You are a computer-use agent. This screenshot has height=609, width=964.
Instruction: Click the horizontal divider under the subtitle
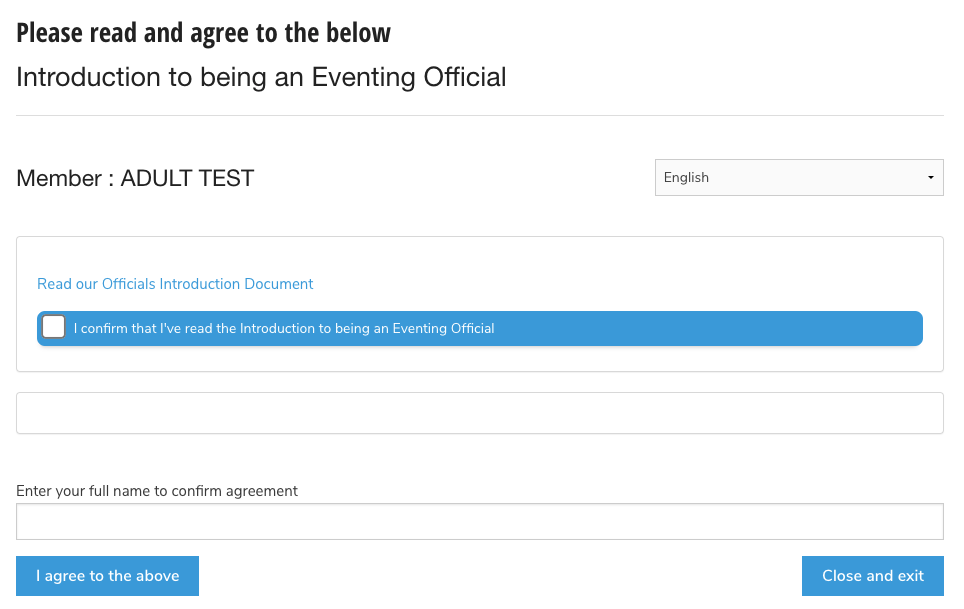[479, 115]
